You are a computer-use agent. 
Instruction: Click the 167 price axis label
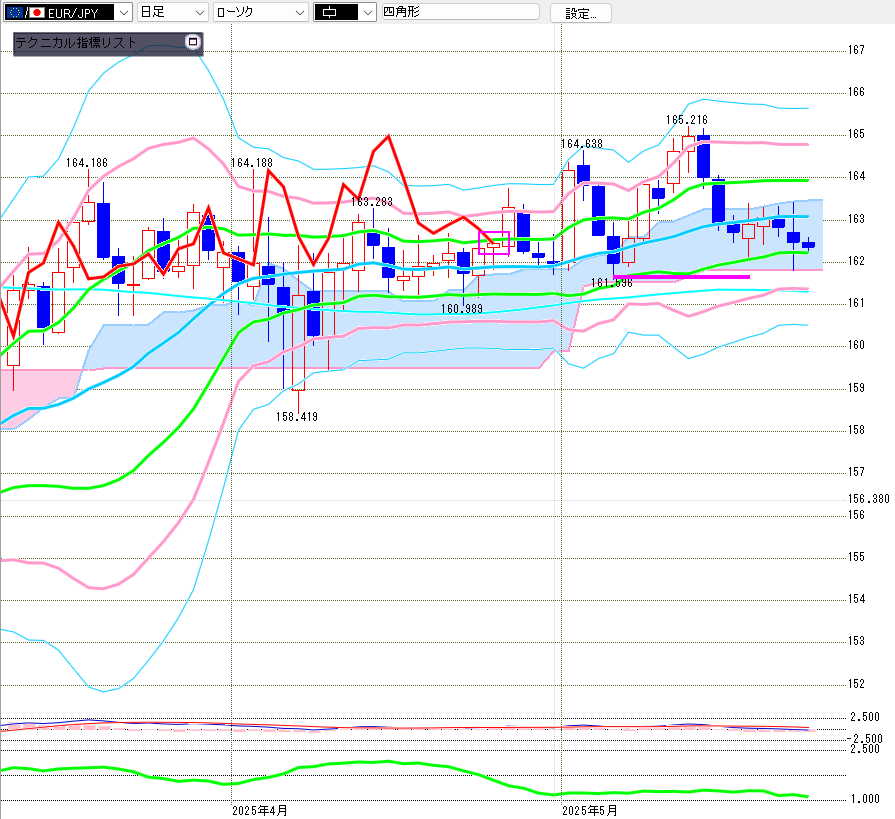(x=856, y=50)
